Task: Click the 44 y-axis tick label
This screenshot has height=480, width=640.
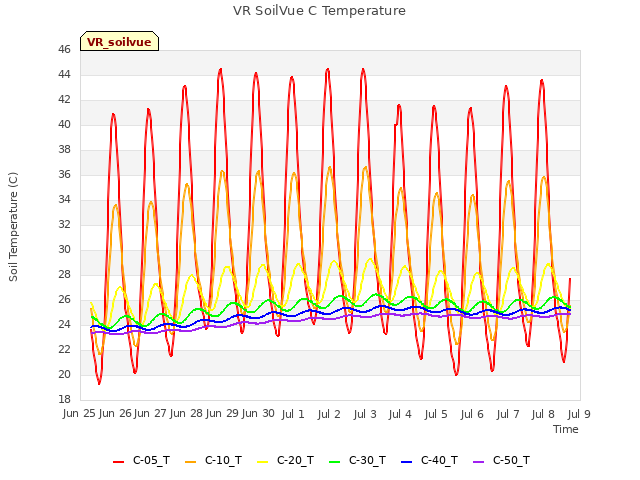Action: [64, 74]
